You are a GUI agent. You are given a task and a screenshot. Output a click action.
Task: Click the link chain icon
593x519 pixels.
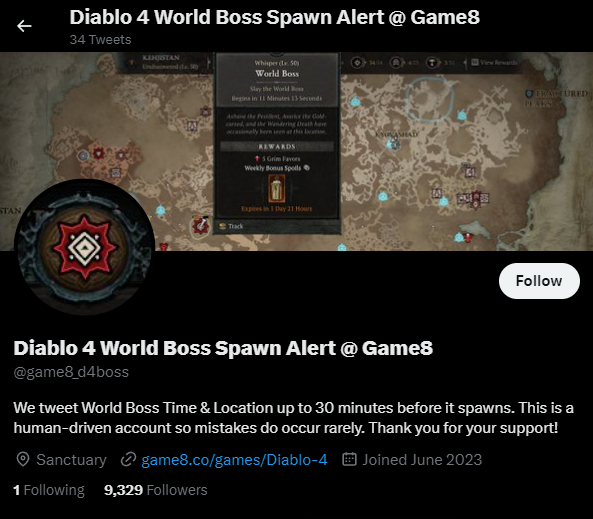[x=128, y=460]
